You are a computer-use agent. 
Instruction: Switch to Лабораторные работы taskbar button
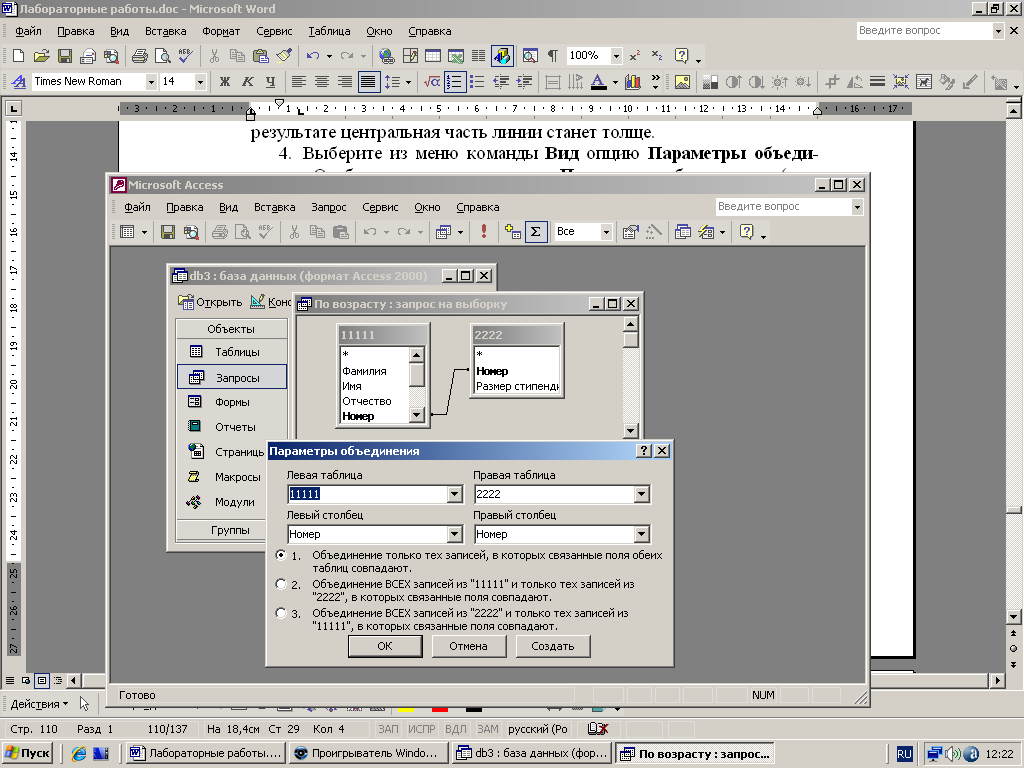(206, 753)
